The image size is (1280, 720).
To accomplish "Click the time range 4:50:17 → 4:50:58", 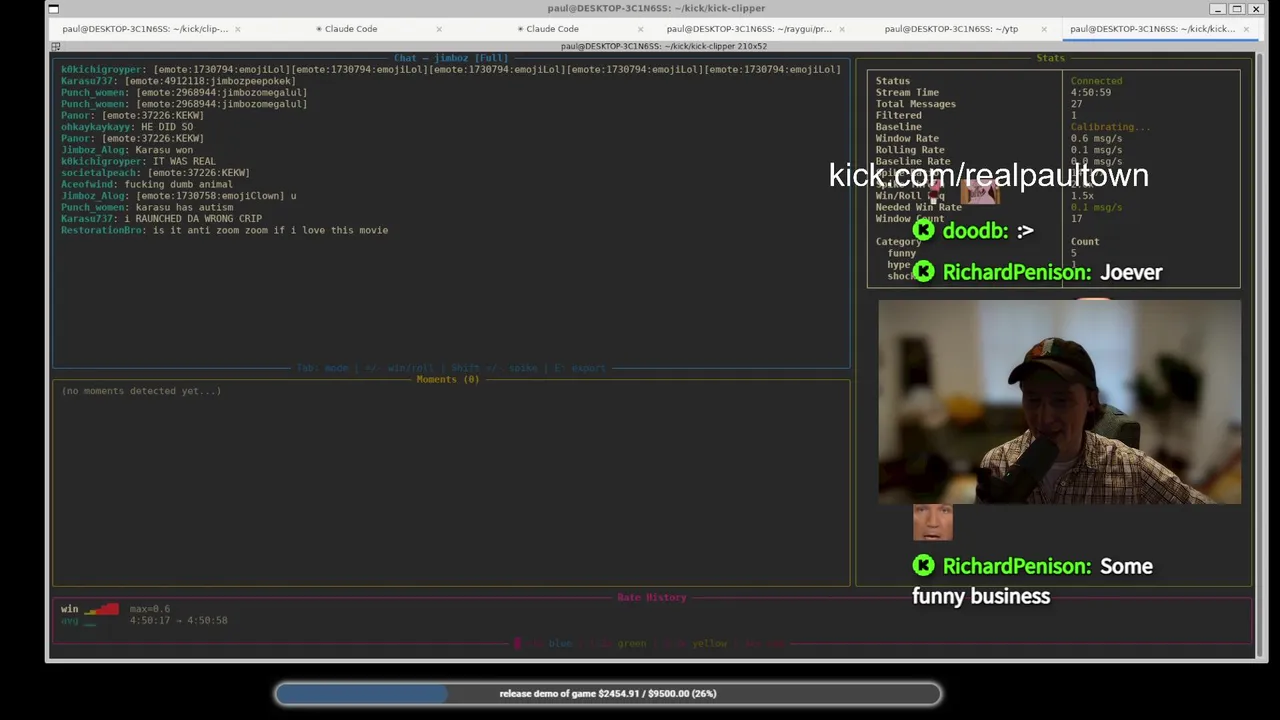I will 178,620.
